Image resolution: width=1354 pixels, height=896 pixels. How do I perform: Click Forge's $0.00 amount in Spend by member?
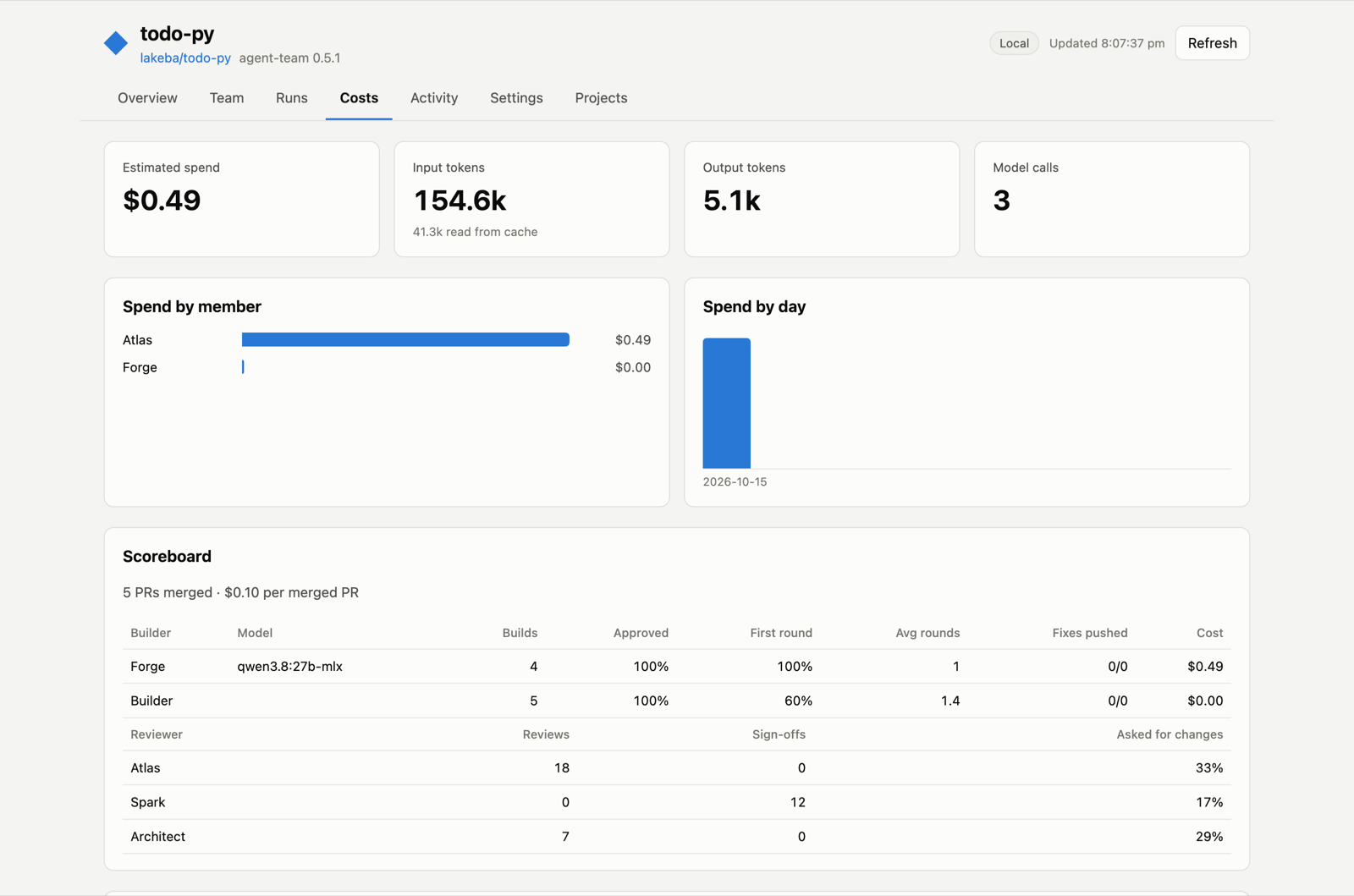coord(633,367)
